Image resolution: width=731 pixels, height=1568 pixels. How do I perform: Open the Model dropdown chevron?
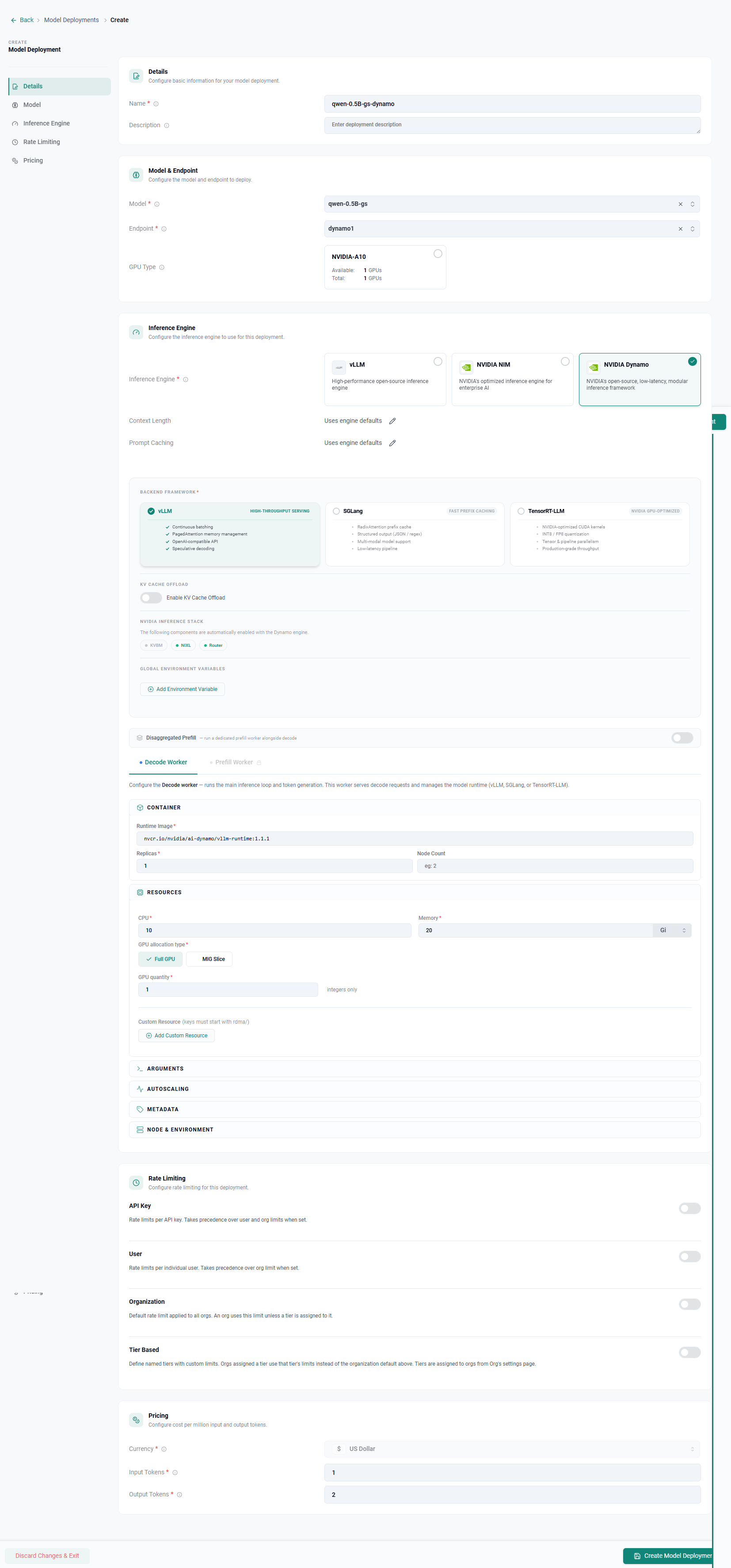click(x=692, y=204)
